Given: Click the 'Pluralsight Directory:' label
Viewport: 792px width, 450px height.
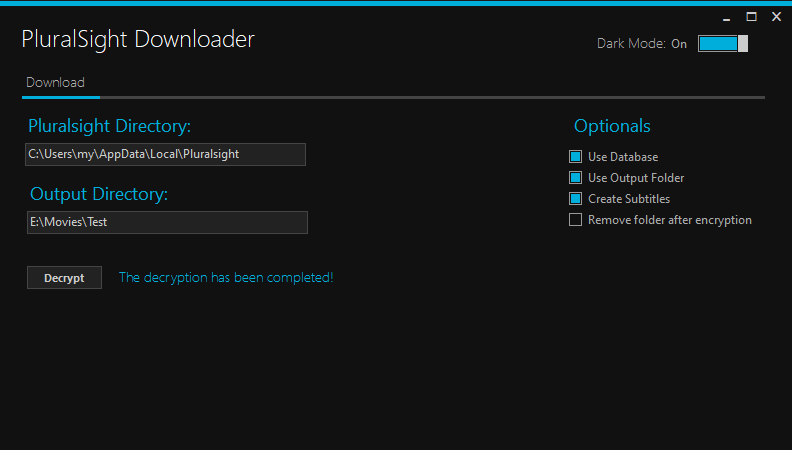Looking at the screenshot, I should [x=110, y=126].
